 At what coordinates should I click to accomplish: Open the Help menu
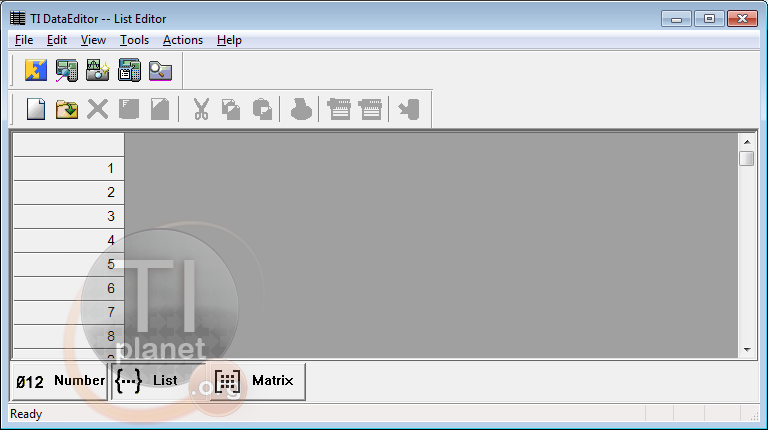tap(229, 40)
